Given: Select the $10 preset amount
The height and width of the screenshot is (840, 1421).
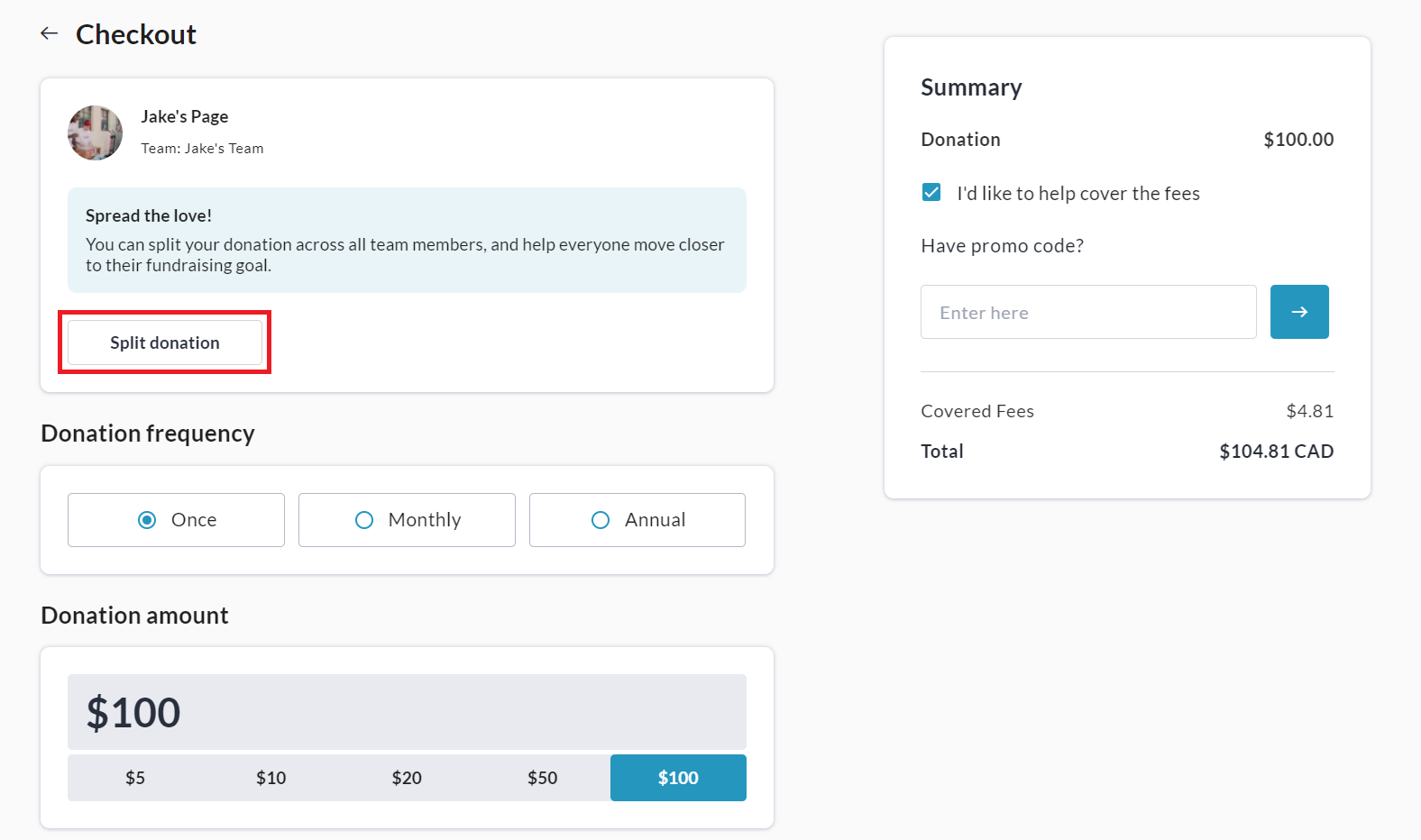Looking at the screenshot, I should (270, 778).
